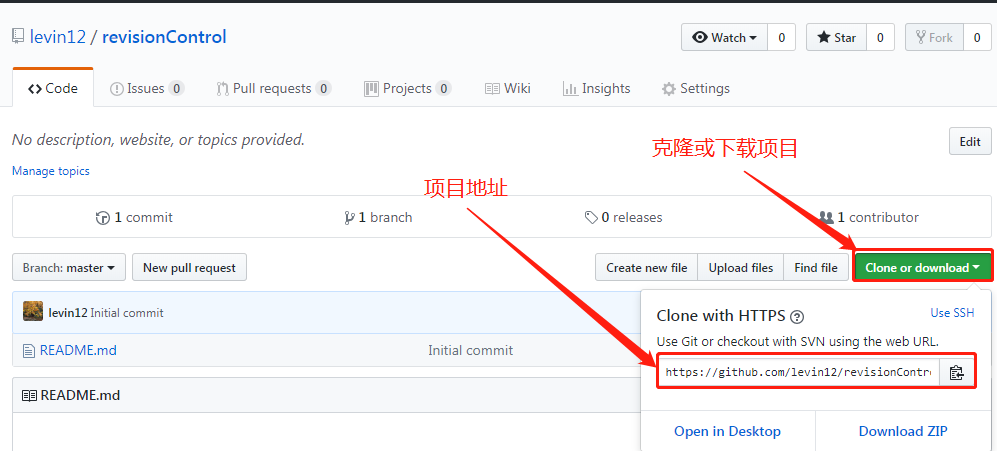Click the issue icon on Issues tab

[116, 89]
